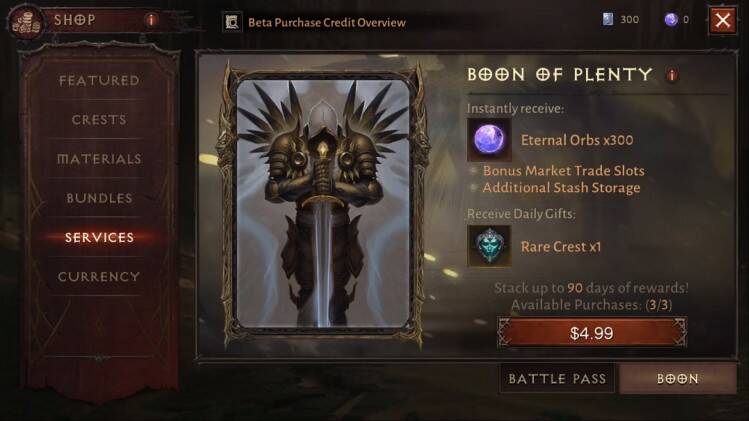Buy Boon of Plenty for $4.99
Viewport: 749px width, 421px height.
click(592, 333)
